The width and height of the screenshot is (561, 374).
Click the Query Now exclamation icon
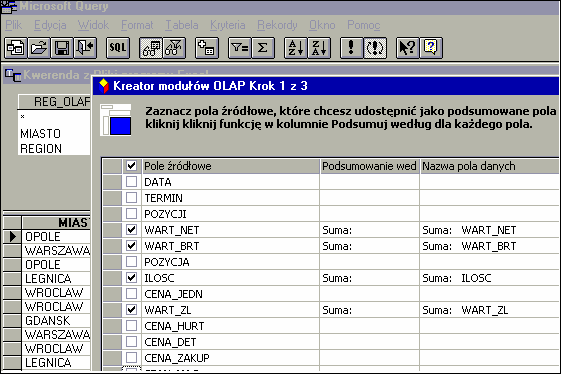351,48
